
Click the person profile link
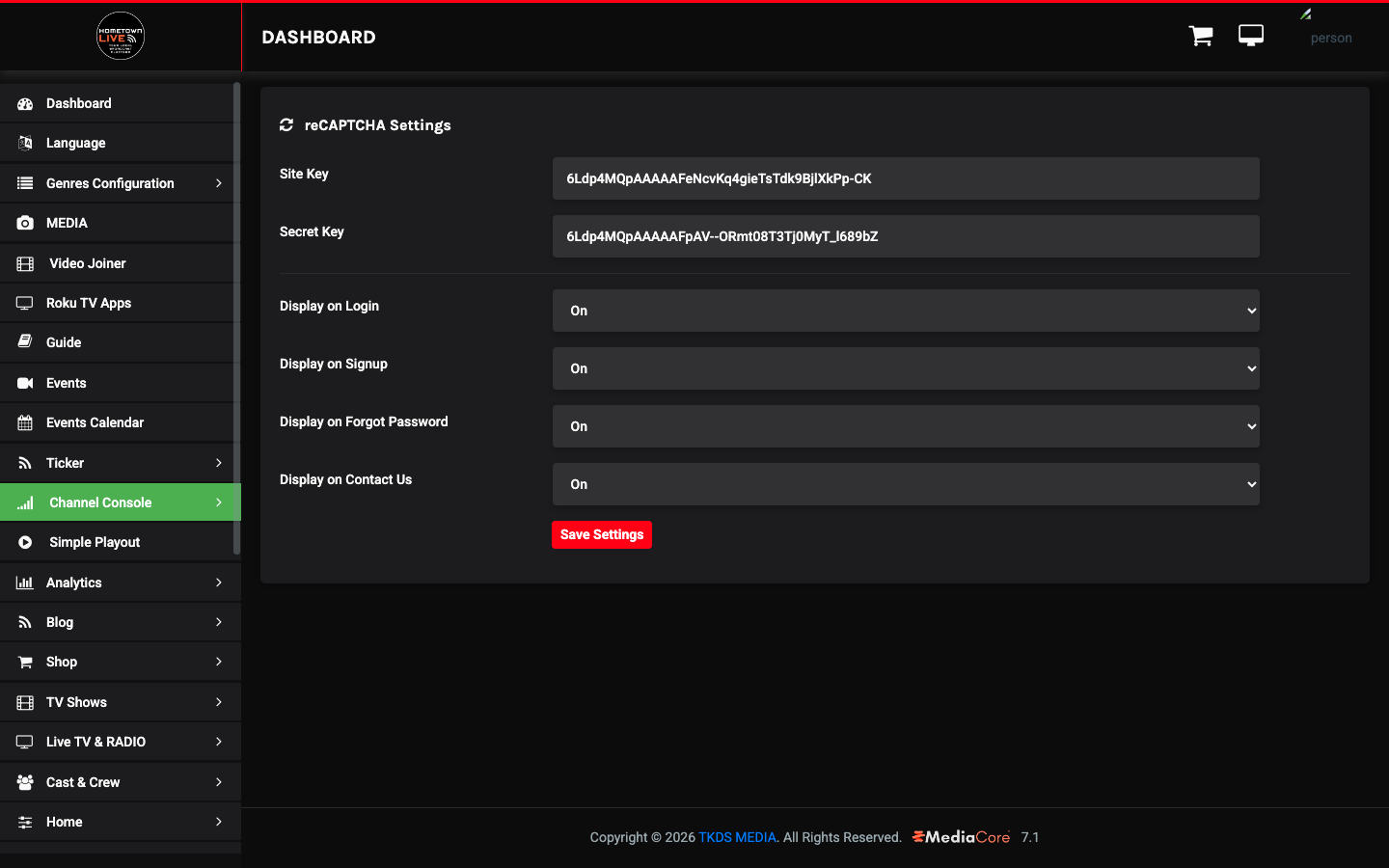point(1331,39)
